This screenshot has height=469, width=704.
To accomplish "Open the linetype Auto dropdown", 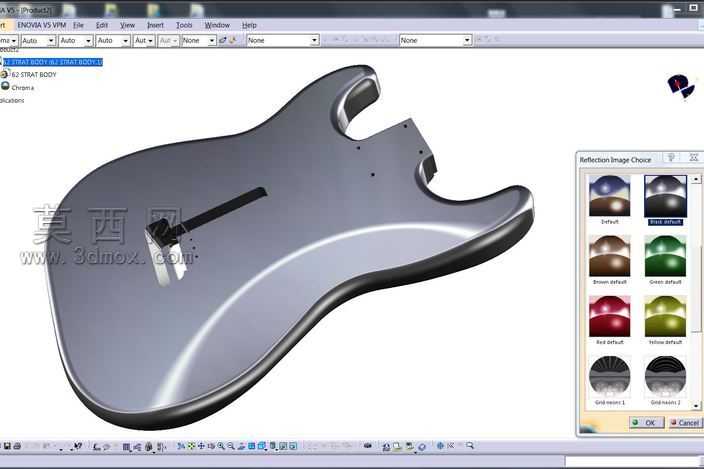I will 113,40.
